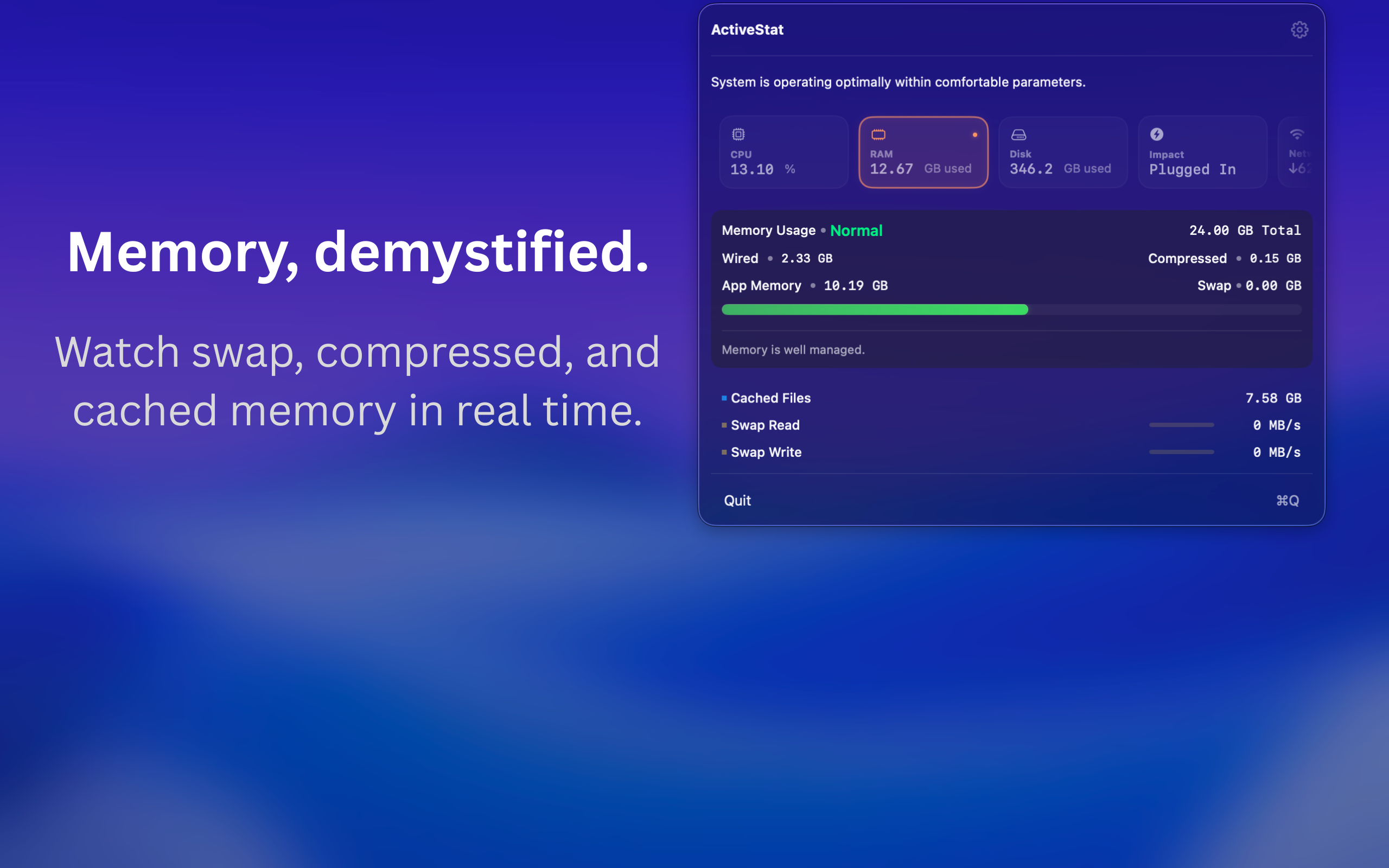The image size is (1389, 868).
Task: Click the Swap Write label
Action: pos(766,452)
